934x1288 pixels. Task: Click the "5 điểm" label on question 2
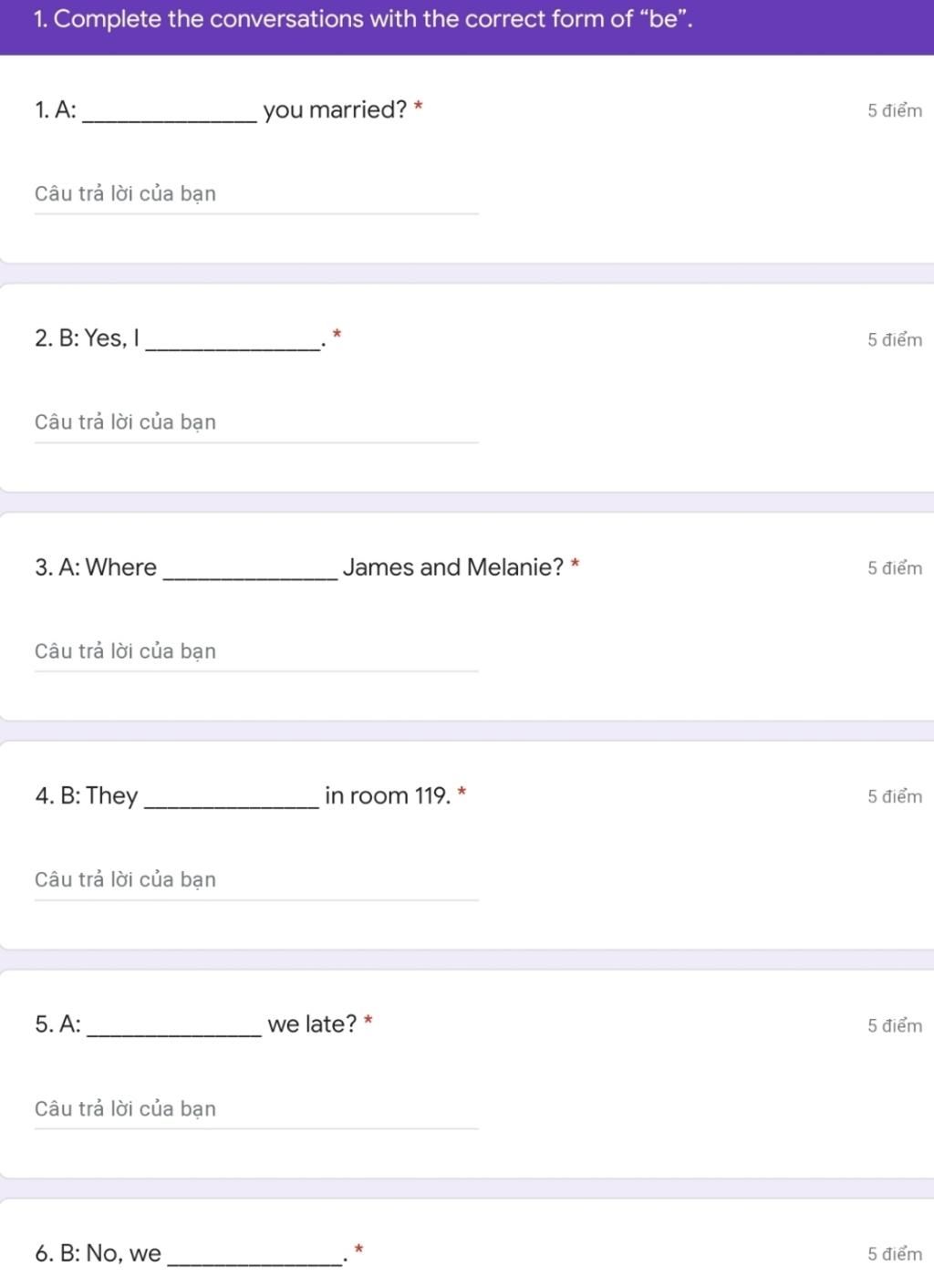895,339
